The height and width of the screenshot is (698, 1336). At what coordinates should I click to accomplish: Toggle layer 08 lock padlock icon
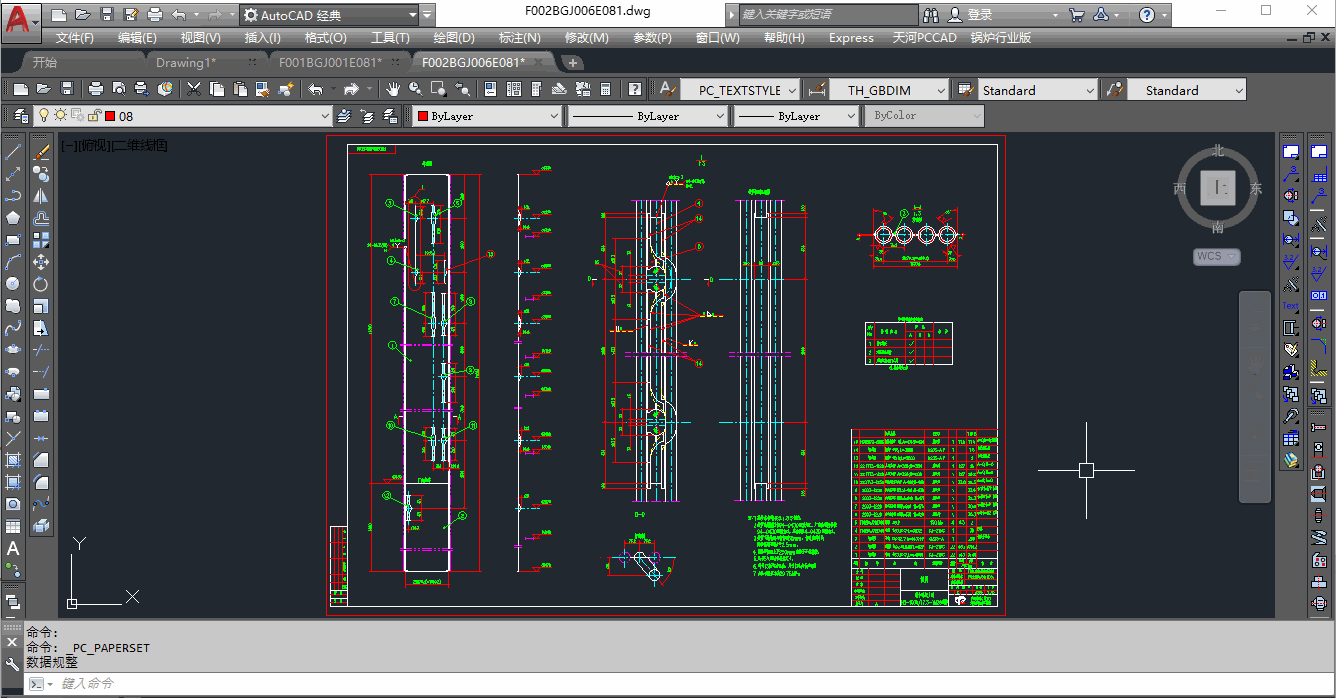[x=94, y=116]
